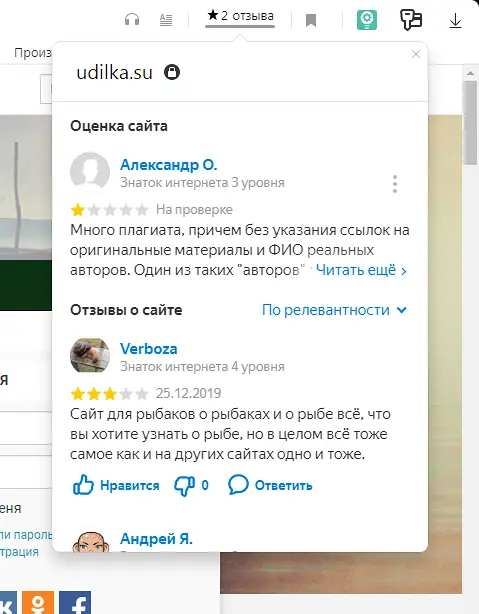Open downloads arrow icon
This screenshot has height=614, width=479.
click(455, 21)
